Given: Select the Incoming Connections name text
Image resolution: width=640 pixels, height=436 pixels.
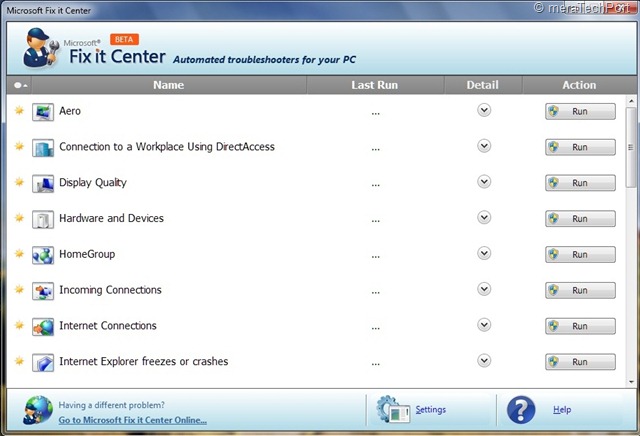Looking at the screenshot, I should [110, 290].
